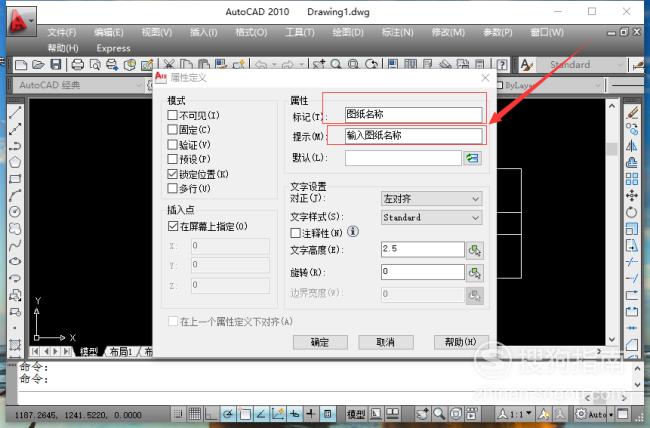Switch to the 布局1 layout tab
This screenshot has width=650, height=428.
121,352
